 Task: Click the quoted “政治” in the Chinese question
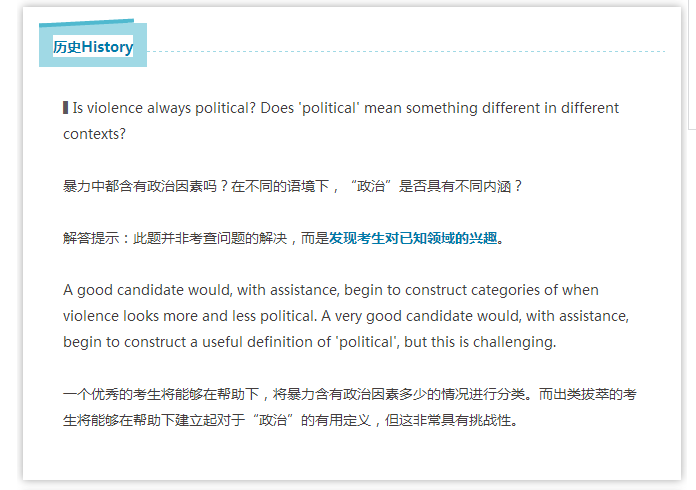(371, 186)
